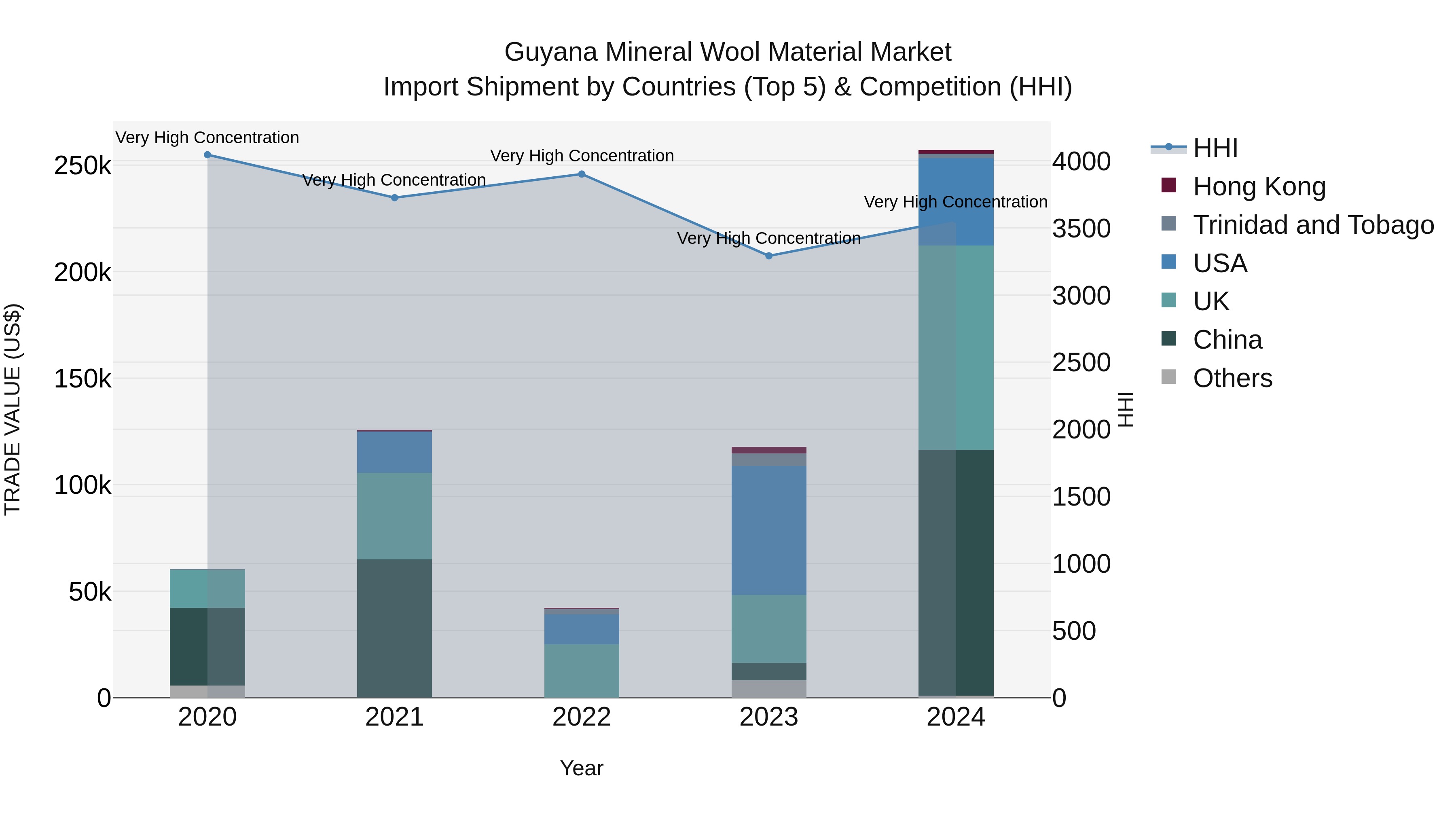Click the 150k left axis tick
The width and height of the screenshot is (1456, 819).
click(x=83, y=379)
